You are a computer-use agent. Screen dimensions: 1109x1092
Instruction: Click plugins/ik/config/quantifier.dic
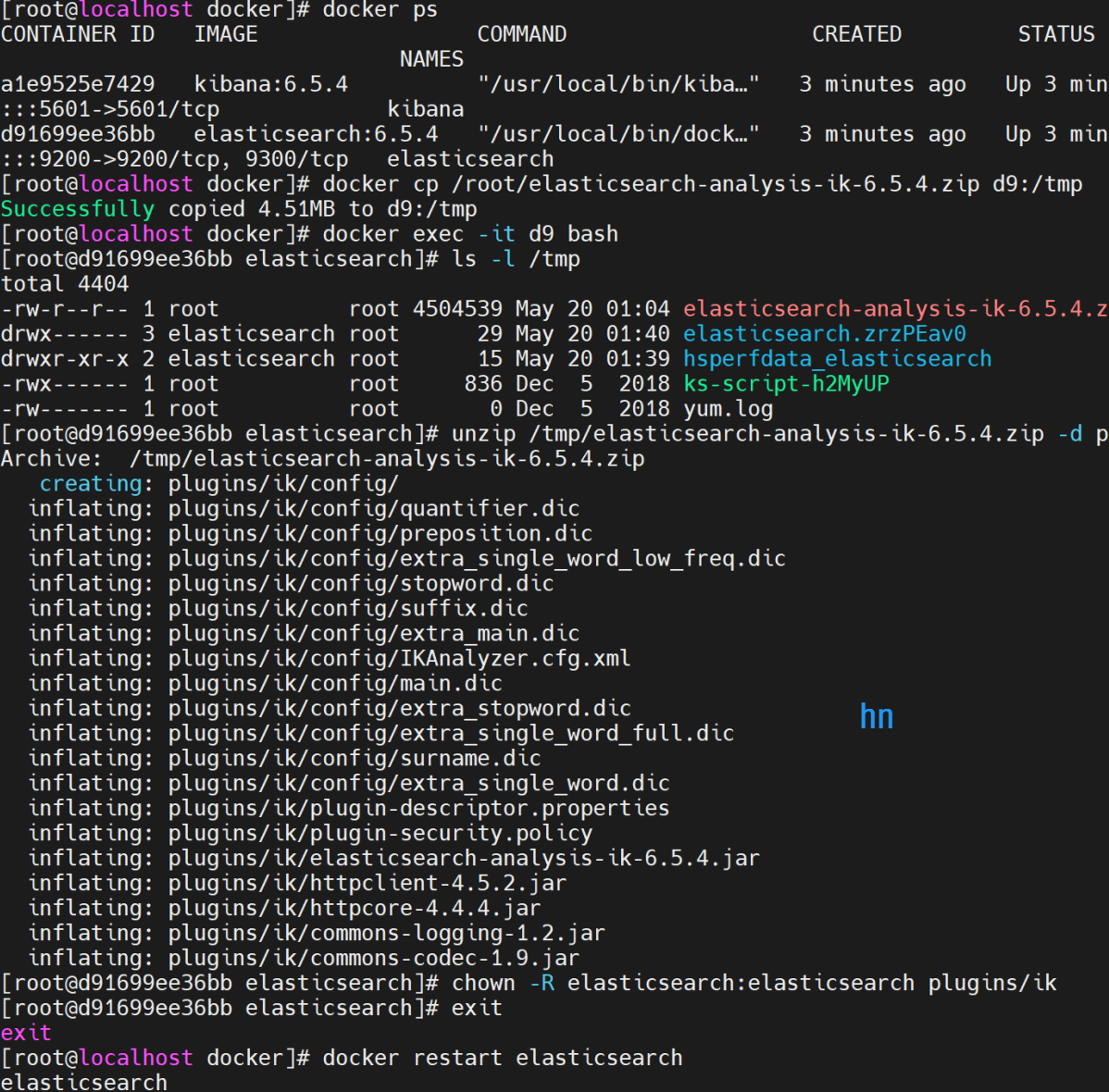pyautogui.click(x=374, y=508)
